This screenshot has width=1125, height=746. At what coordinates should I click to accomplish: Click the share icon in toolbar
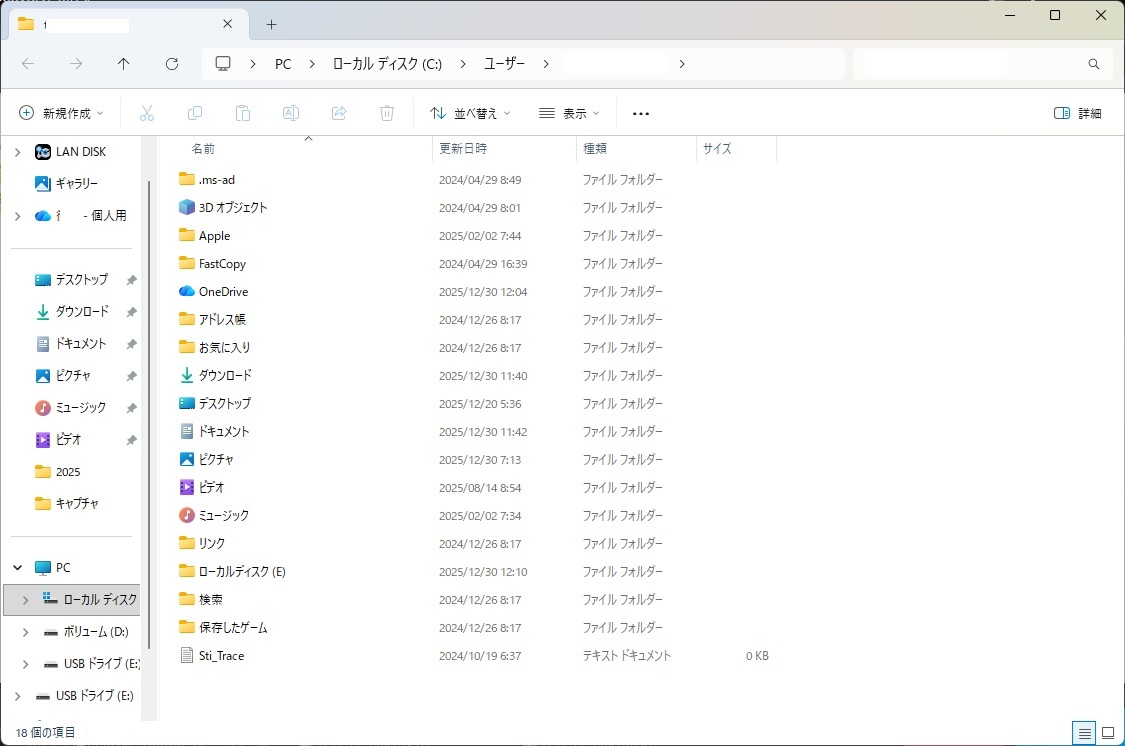[x=339, y=113]
